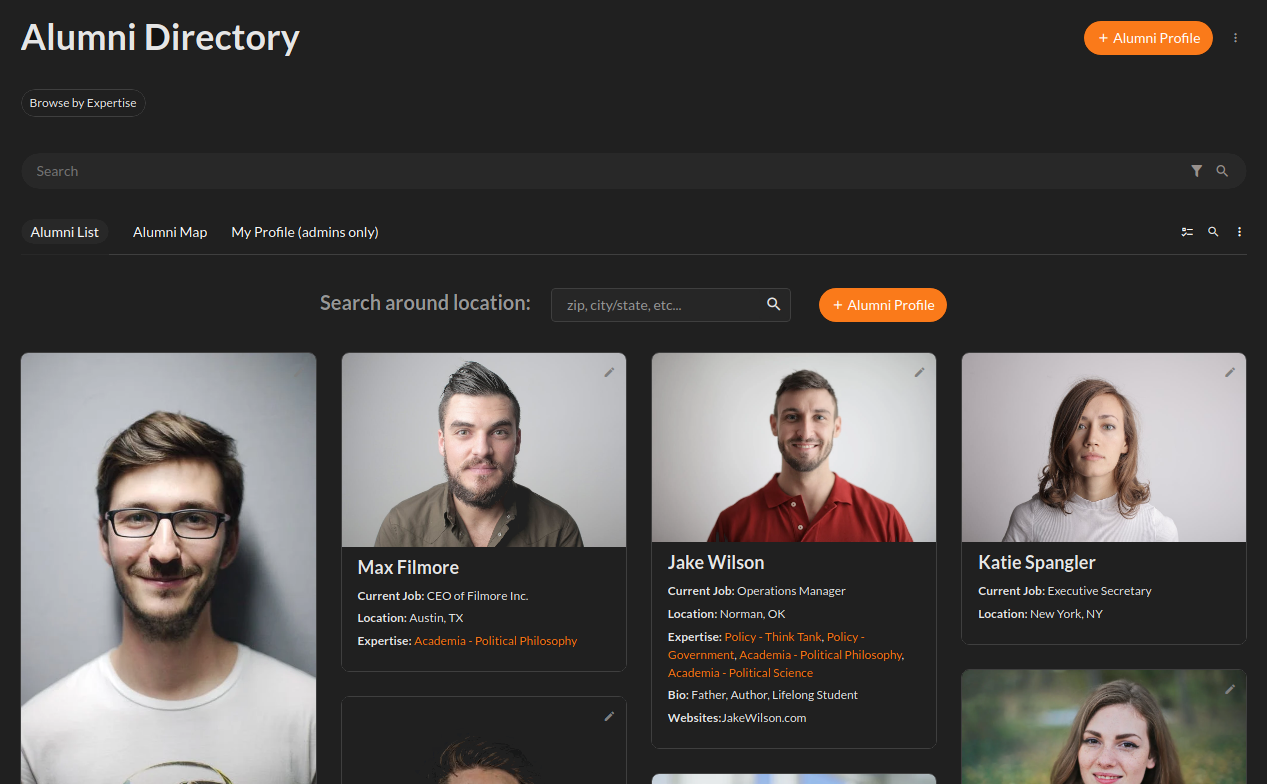Click the search icon in tab bar

click(x=1213, y=232)
